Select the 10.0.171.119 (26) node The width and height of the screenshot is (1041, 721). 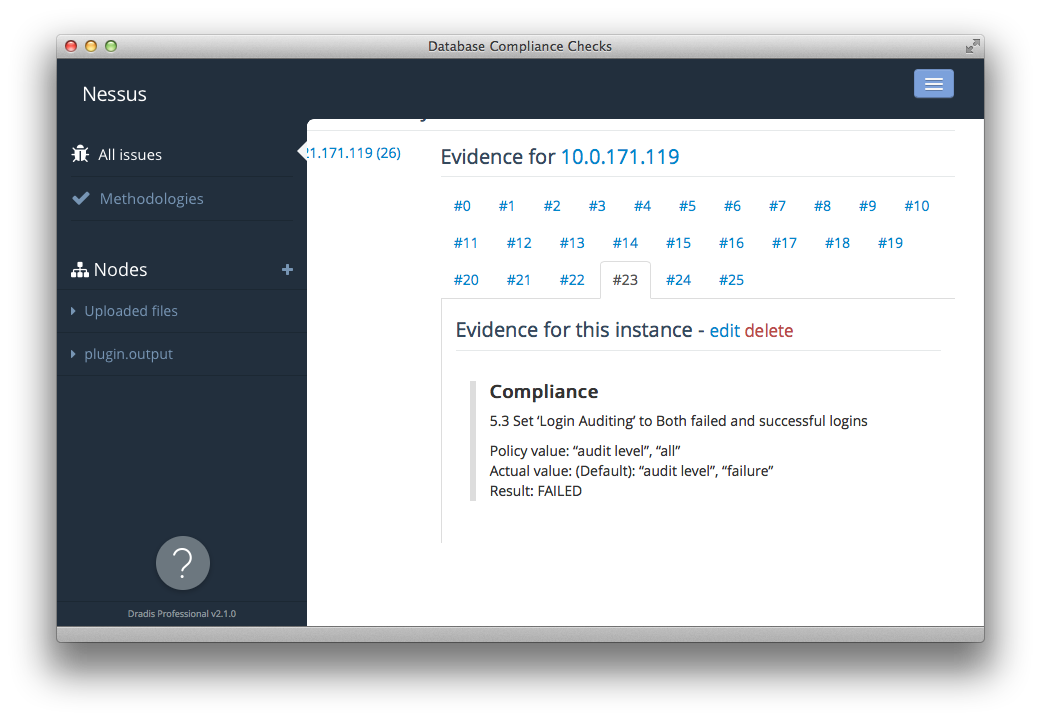tap(350, 152)
